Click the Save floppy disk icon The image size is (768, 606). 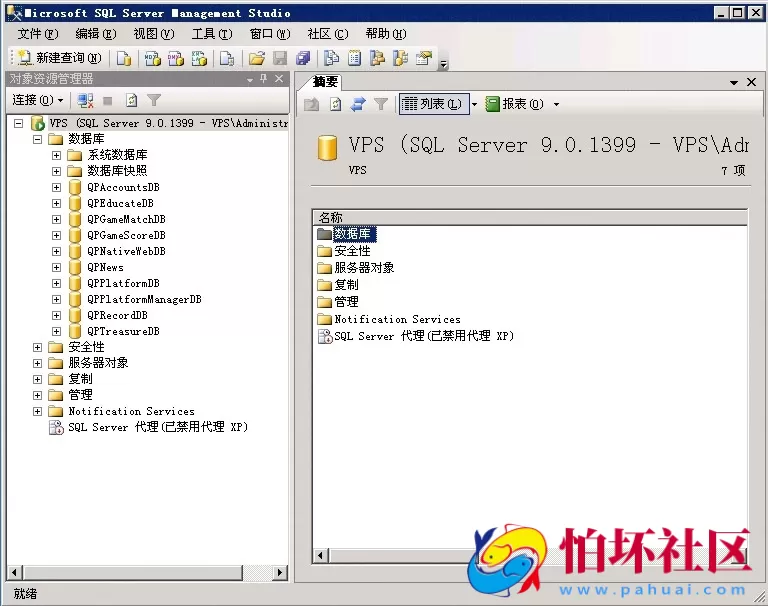[x=280, y=59]
